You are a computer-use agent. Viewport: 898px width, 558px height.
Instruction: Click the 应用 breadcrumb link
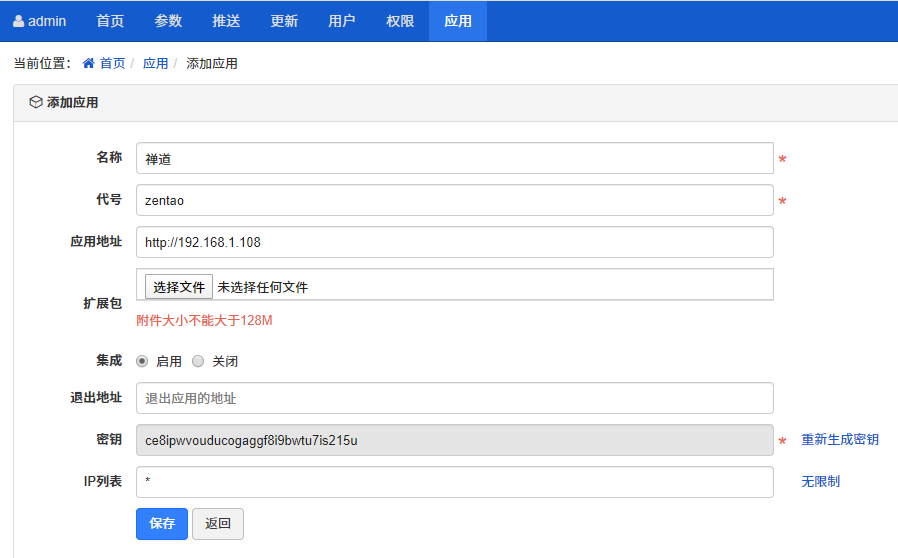pyautogui.click(x=155, y=63)
